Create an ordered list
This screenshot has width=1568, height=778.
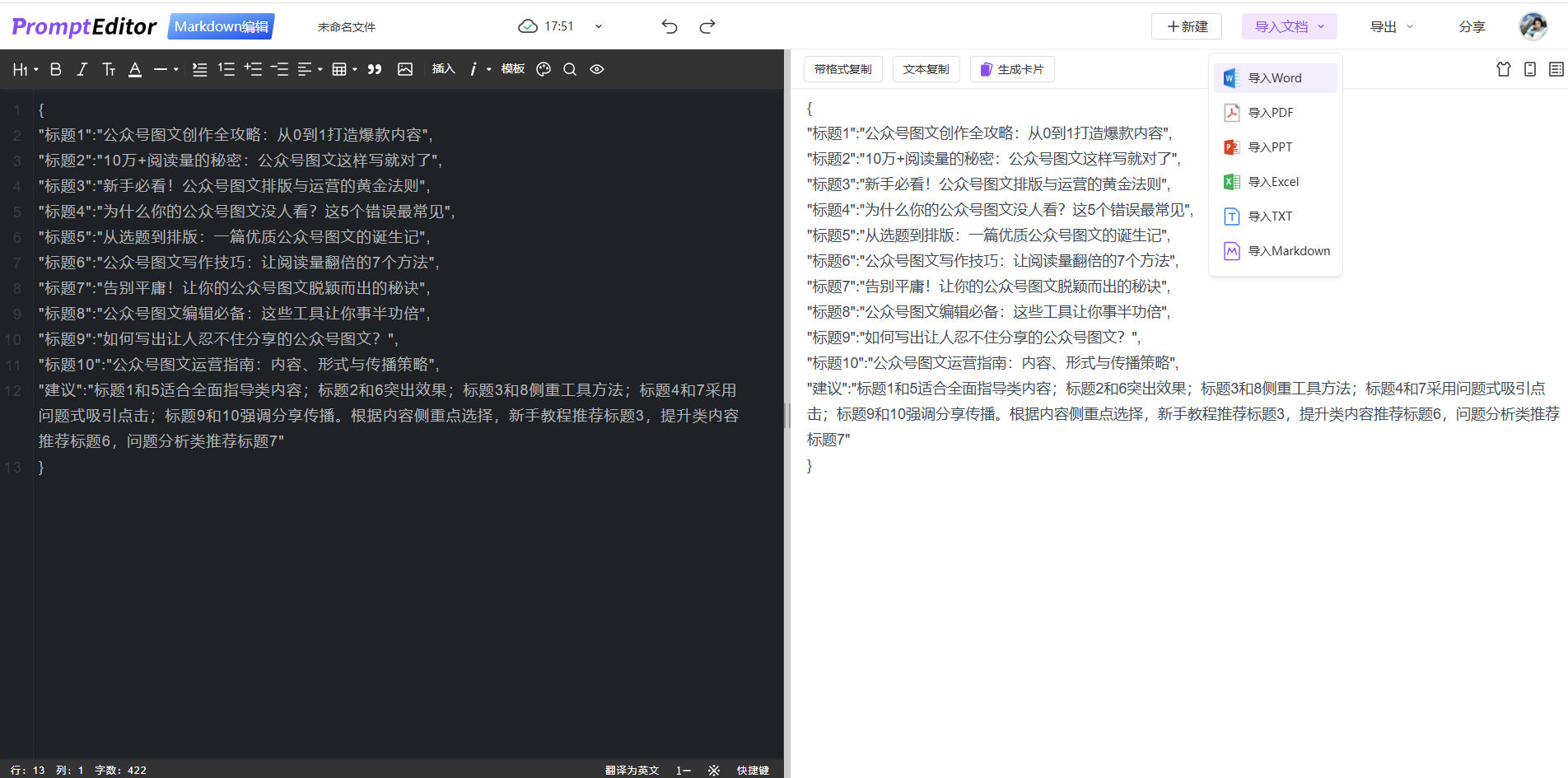(226, 69)
